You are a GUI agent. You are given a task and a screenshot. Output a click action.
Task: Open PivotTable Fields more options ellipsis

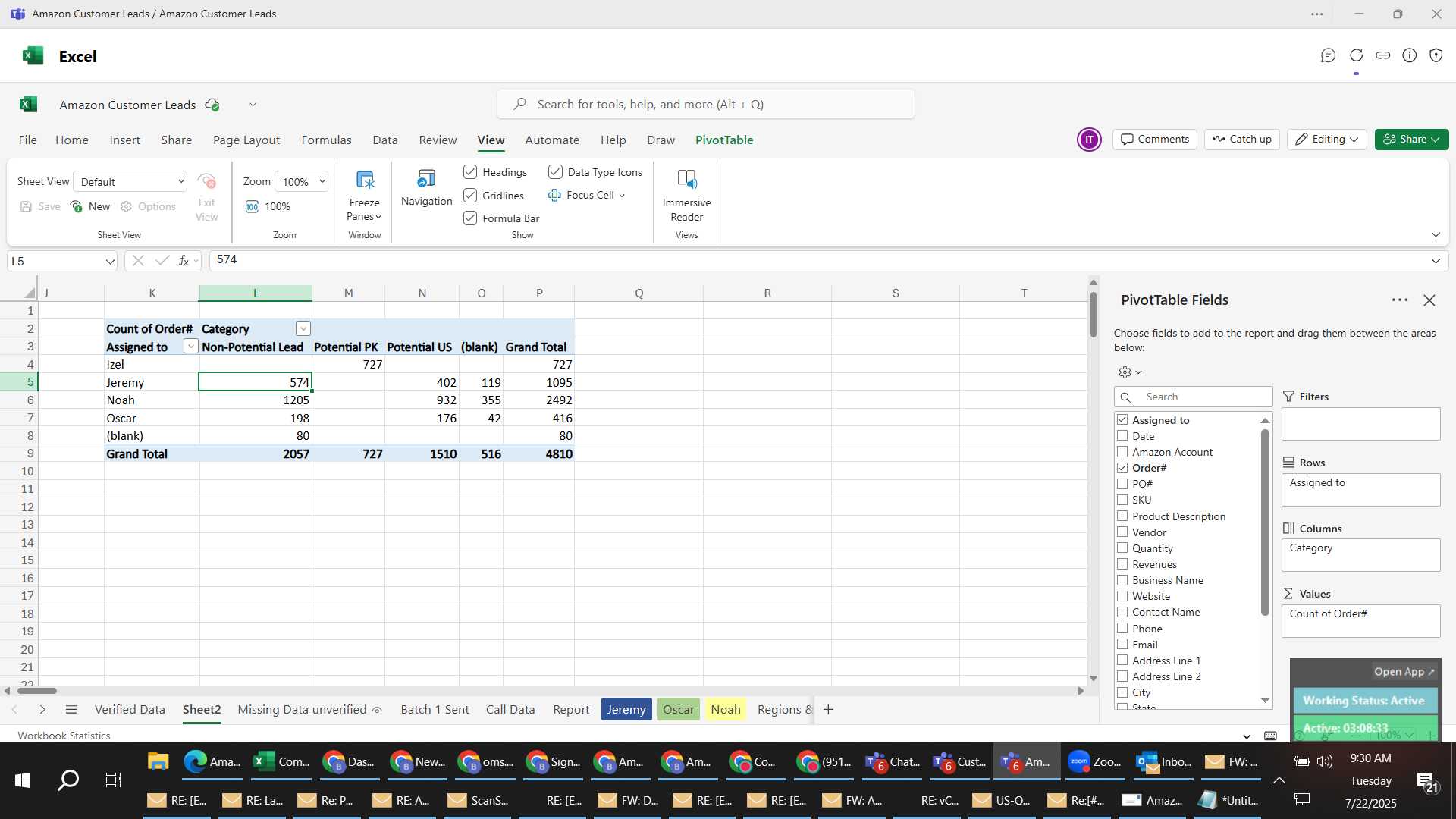coord(1400,300)
